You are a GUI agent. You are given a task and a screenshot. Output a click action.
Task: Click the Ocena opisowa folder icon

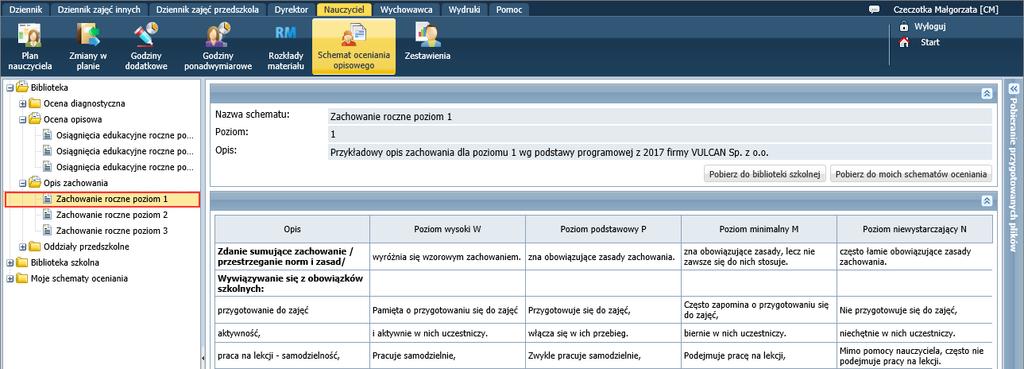[34, 119]
